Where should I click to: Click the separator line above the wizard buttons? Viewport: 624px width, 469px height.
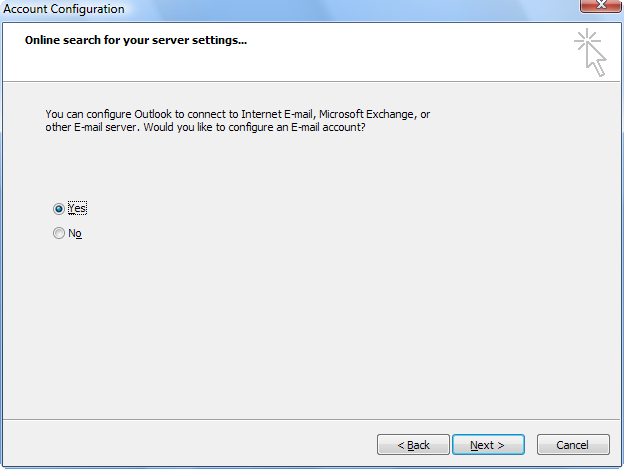coord(311,419)
